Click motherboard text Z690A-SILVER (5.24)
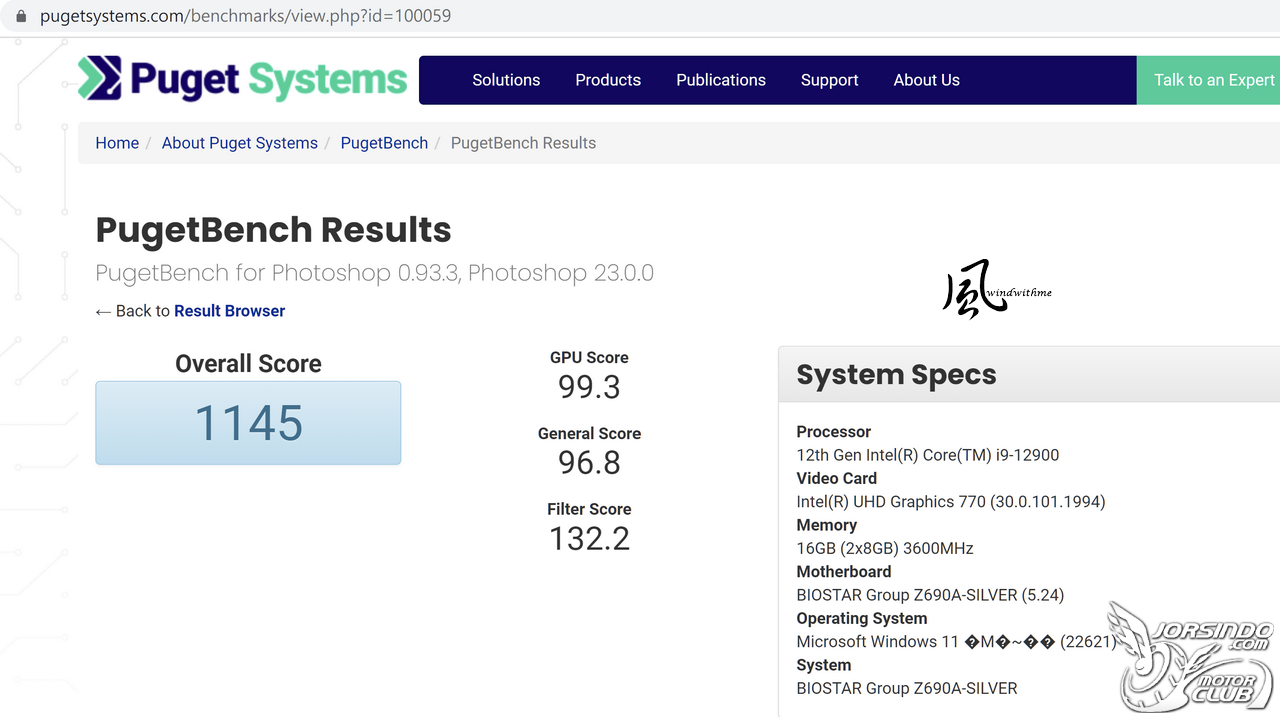1280x717 pixels. coord(930,595)
